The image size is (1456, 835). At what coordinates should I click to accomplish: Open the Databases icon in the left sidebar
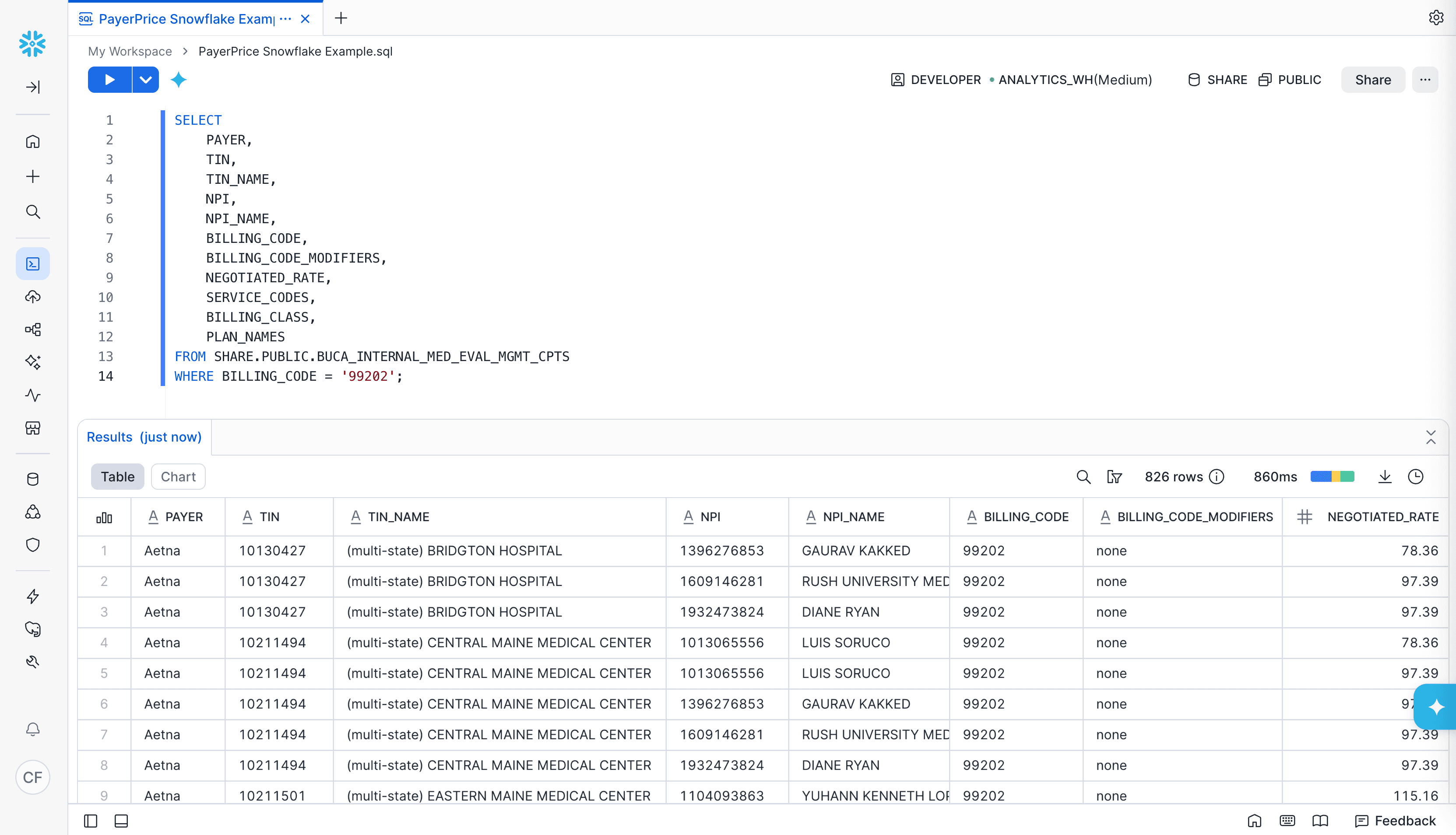pos(33,479)
